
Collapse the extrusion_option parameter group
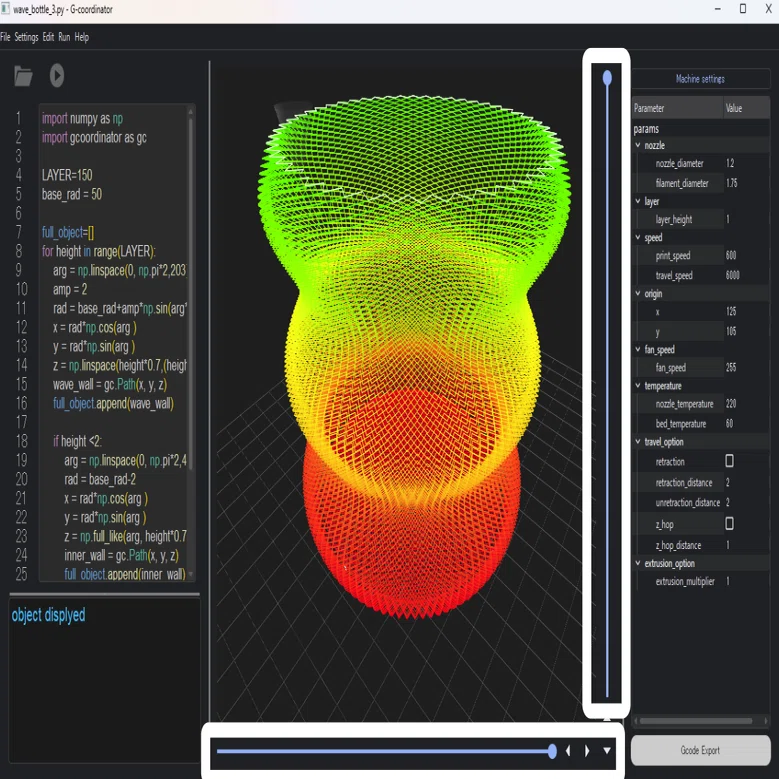(x=638, y=563)
